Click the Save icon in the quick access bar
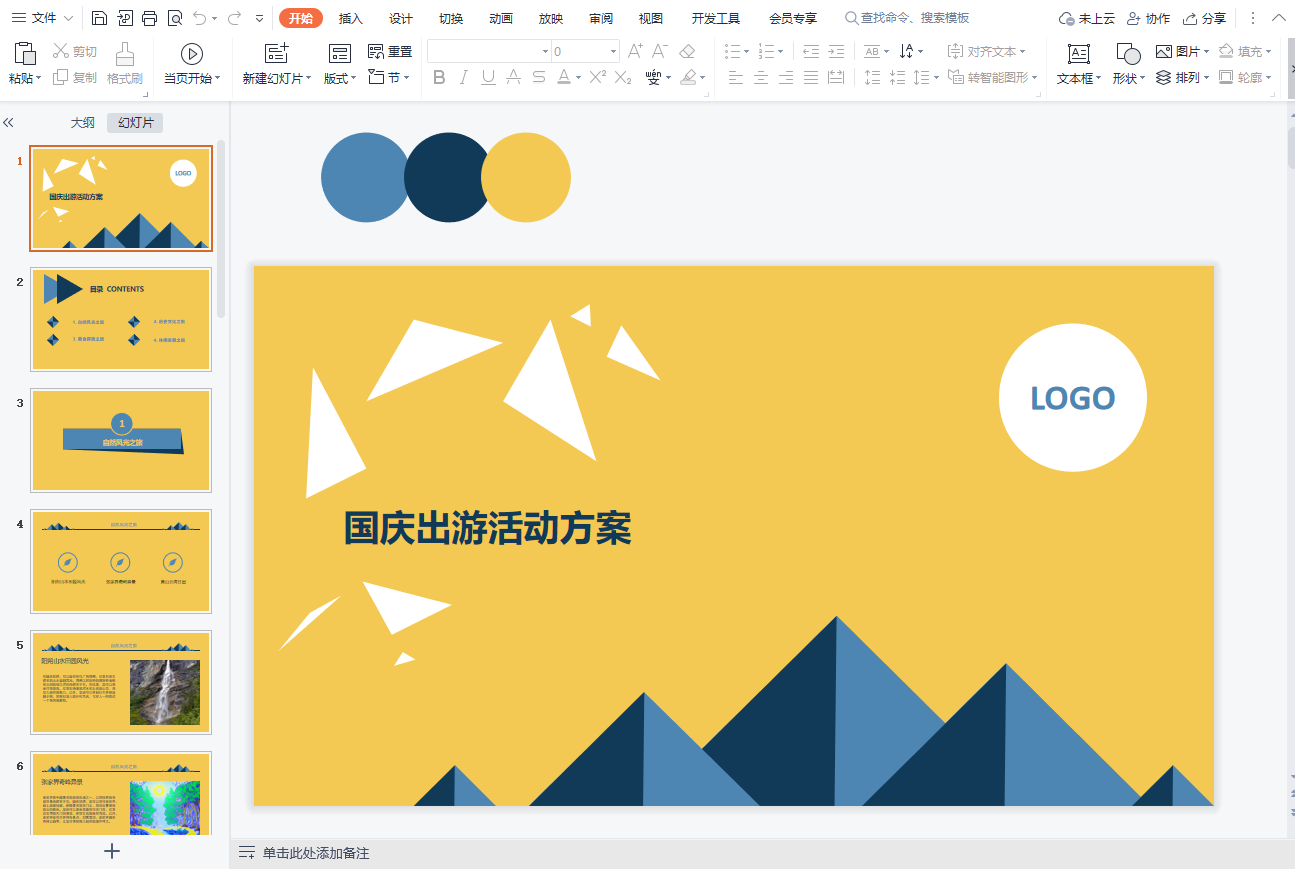 pyautogui.click(x=99, y=18)
